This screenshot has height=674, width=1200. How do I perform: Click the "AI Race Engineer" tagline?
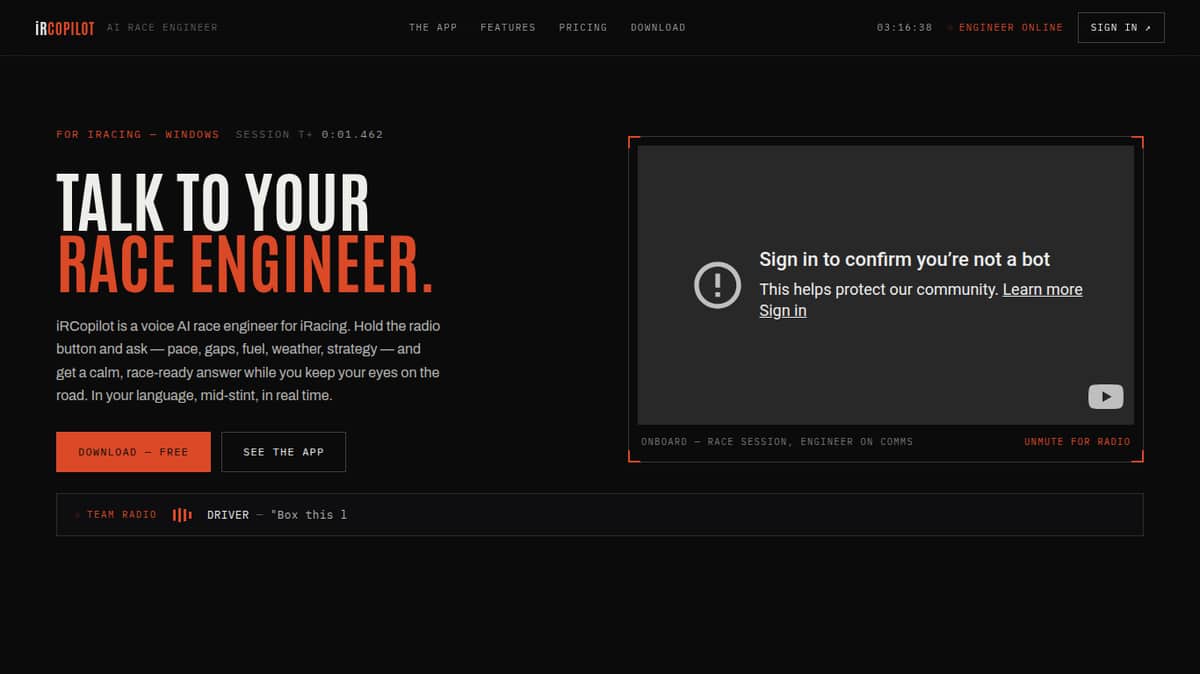[161, 28]
